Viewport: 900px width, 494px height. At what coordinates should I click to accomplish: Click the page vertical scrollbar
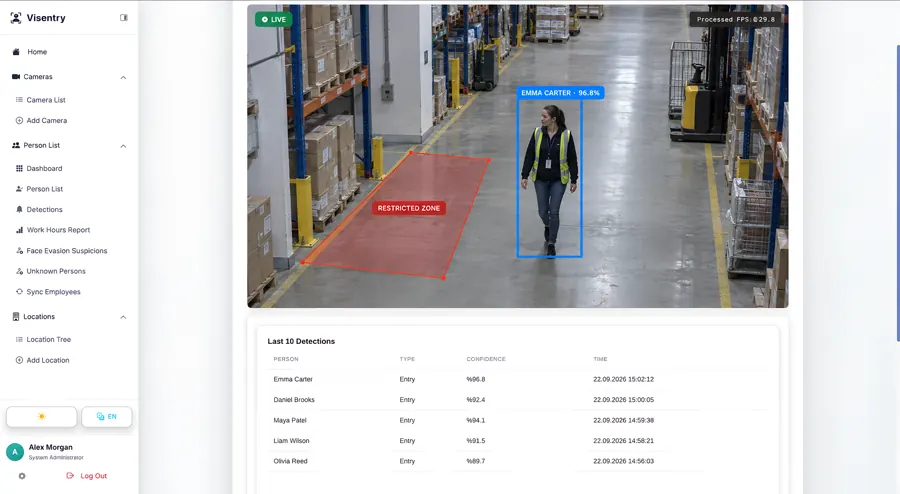[897, 192]
